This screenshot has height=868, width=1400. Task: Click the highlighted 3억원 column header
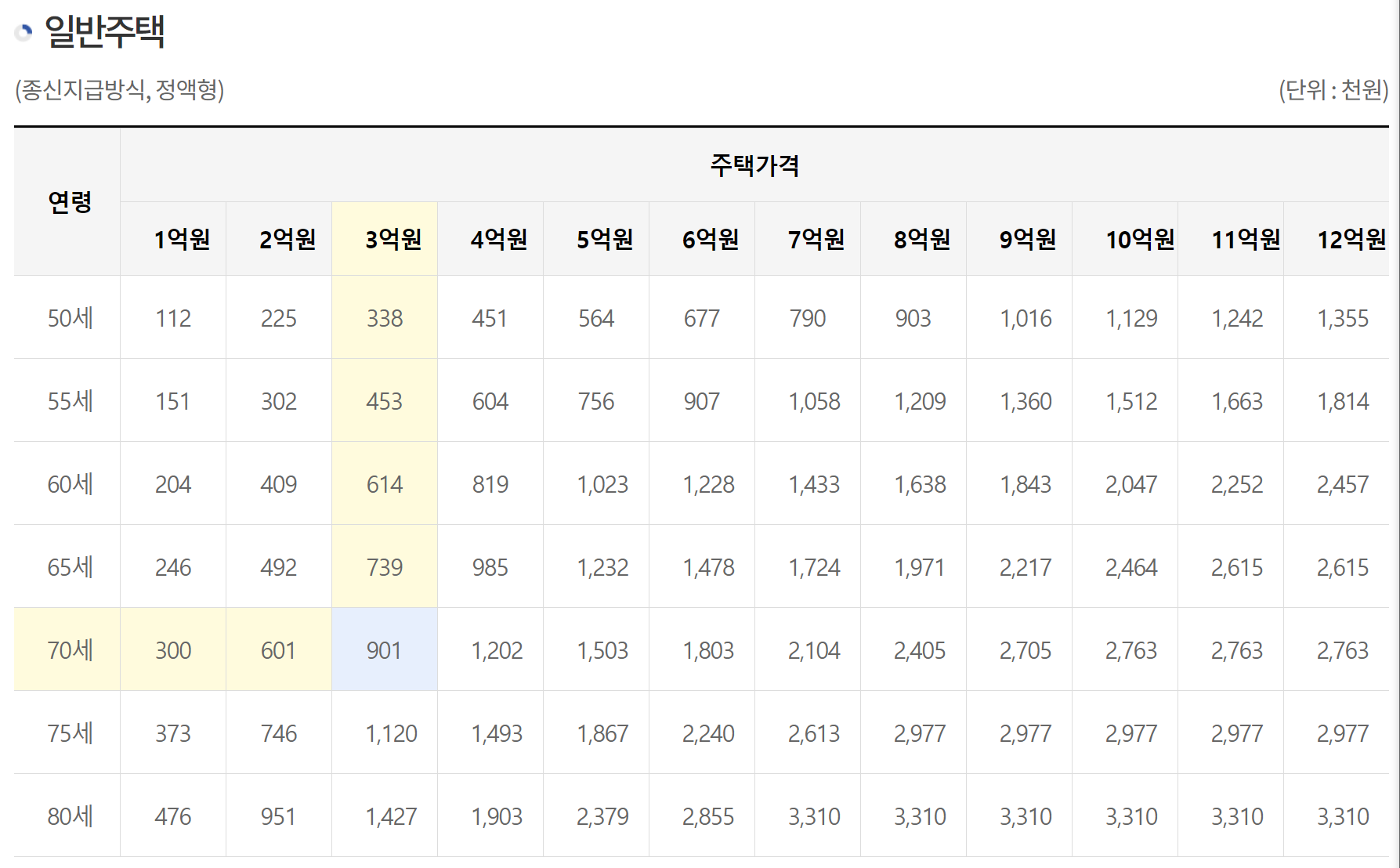(x=385, y=239)
